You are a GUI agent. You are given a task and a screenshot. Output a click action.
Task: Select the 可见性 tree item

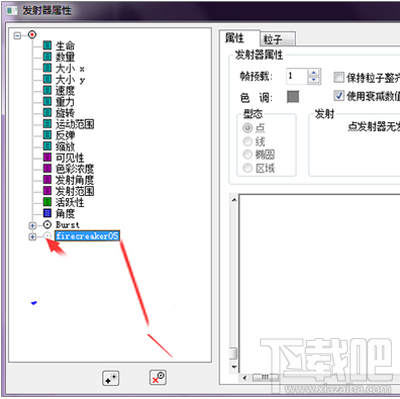70,157
